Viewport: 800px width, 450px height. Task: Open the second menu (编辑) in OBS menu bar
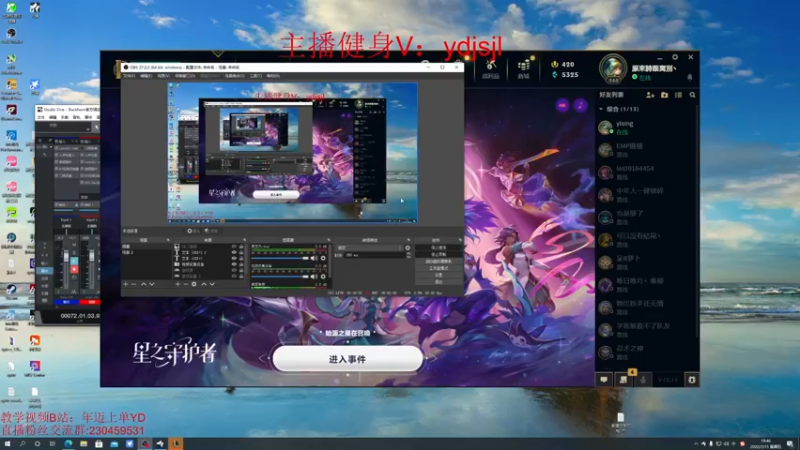pos(146,76)
